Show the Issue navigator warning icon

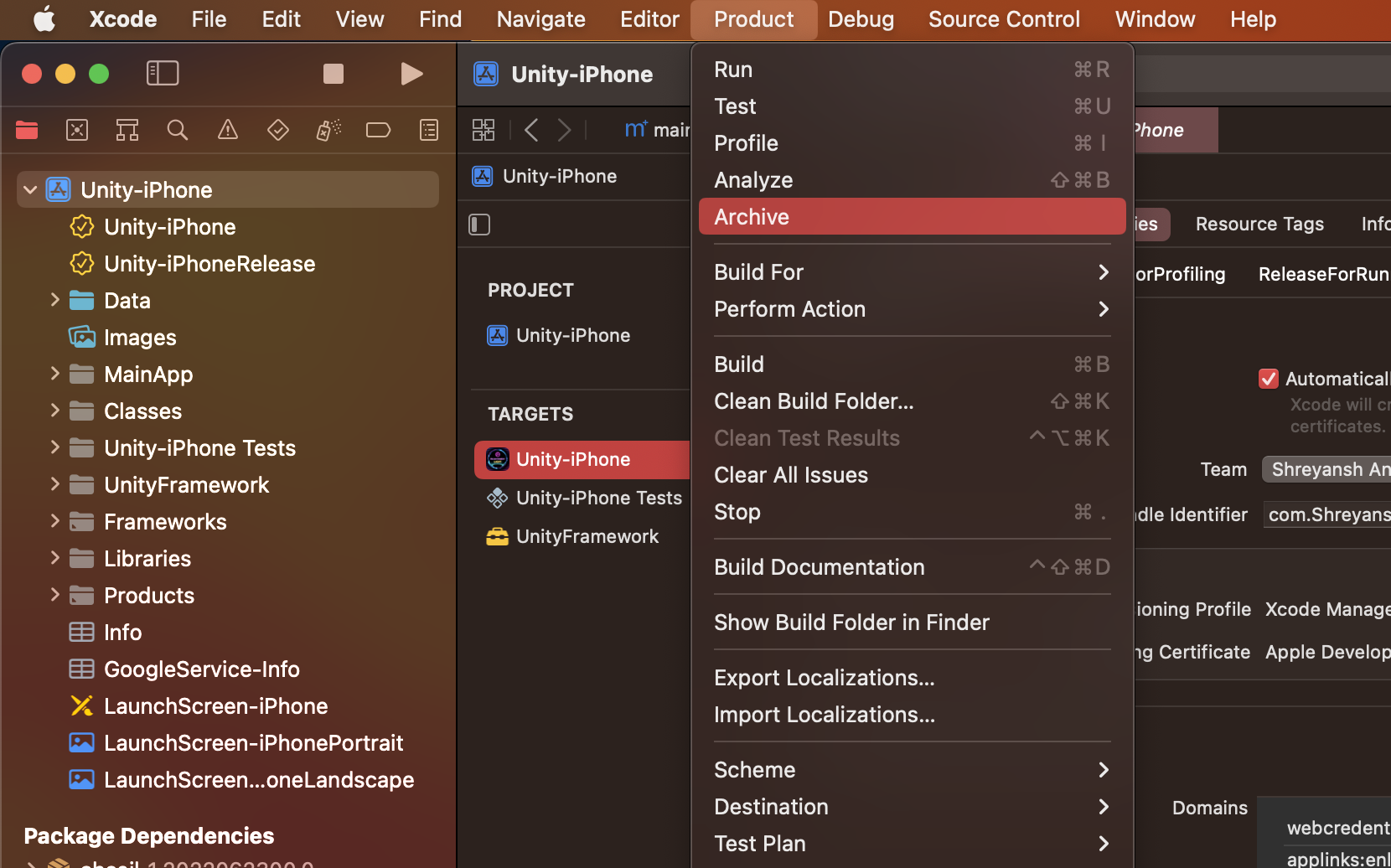[x=227, y=130]
